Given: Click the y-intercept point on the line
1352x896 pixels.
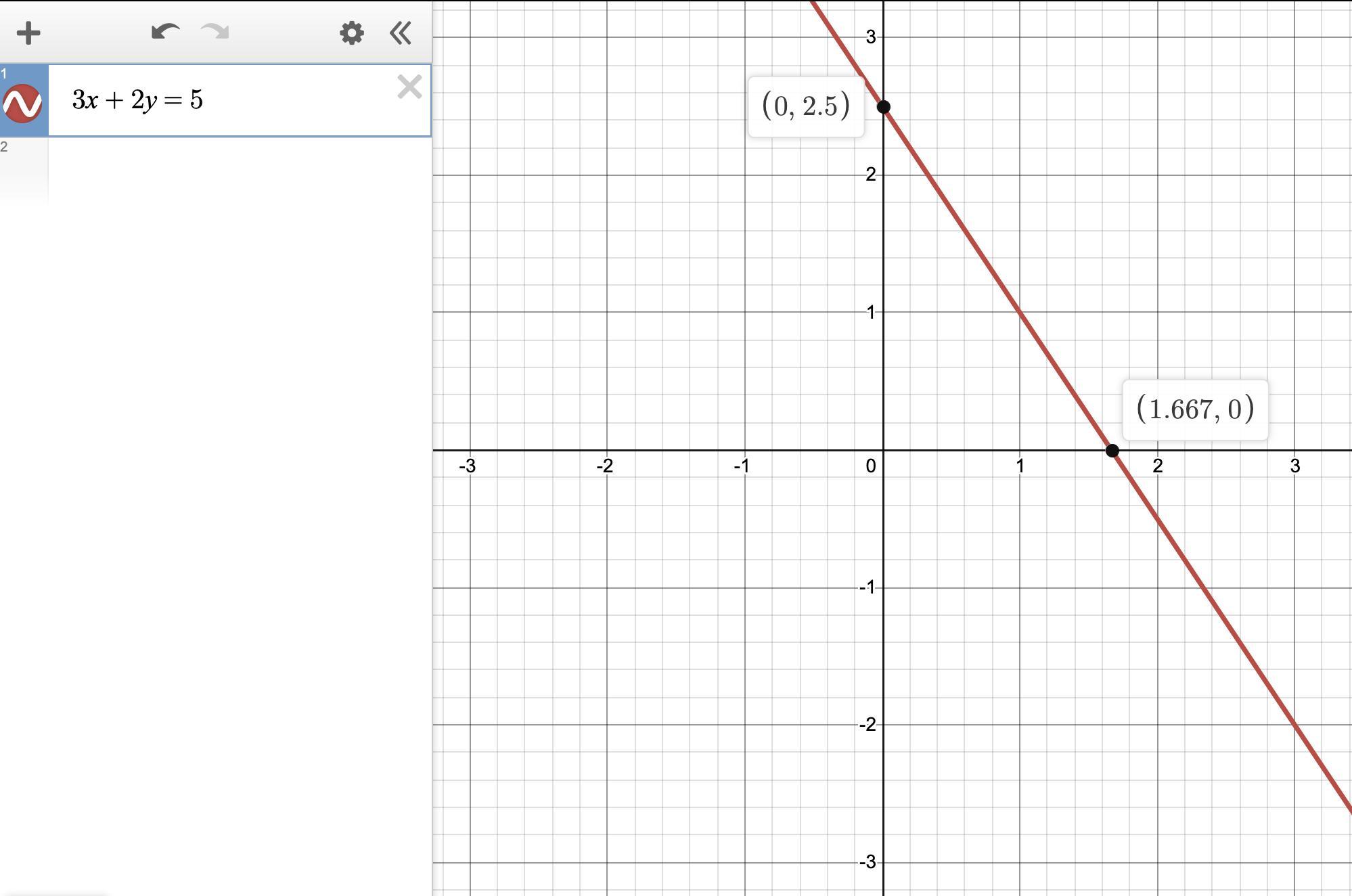Looking at the screenshot, I should (x=883, y=107).
